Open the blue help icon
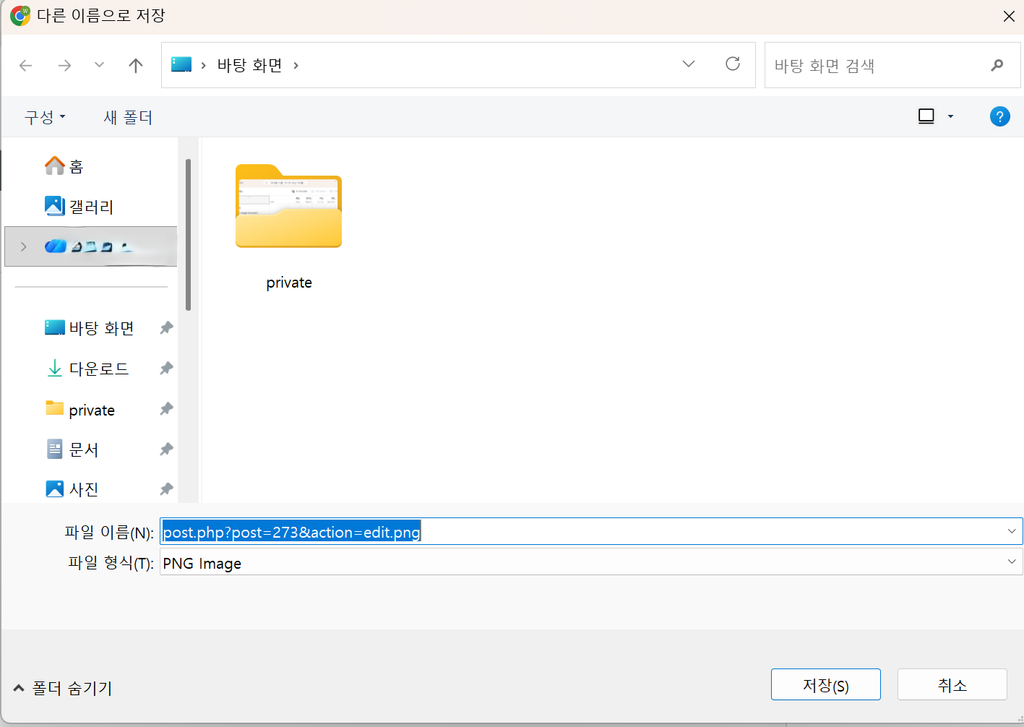 point(1000,117)
